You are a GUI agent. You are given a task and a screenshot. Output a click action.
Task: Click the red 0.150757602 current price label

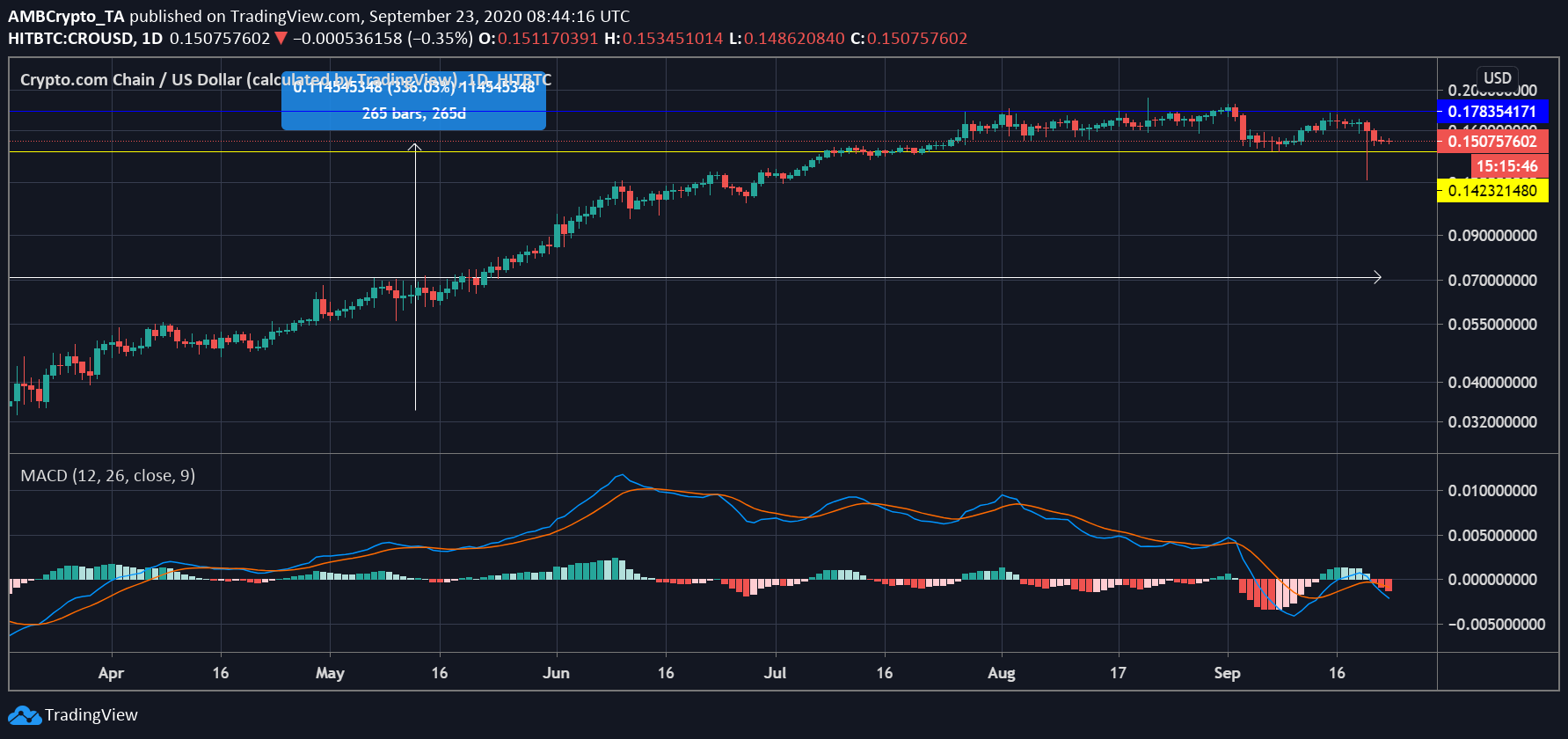click(1492, 142)
